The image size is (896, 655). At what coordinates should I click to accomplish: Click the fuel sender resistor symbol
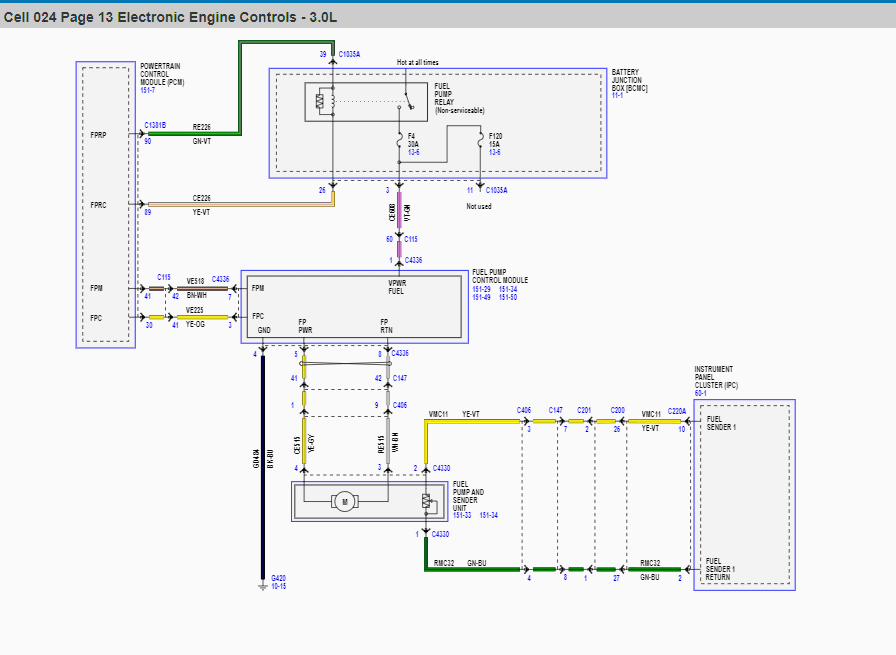tap(426, 501)
